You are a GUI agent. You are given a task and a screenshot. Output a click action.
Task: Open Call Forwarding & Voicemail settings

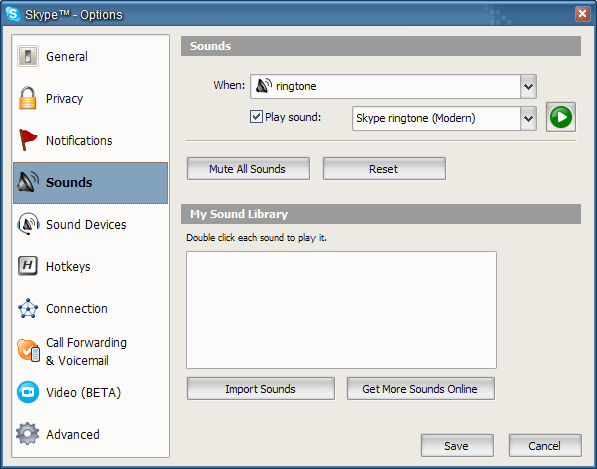pos(91,351)
